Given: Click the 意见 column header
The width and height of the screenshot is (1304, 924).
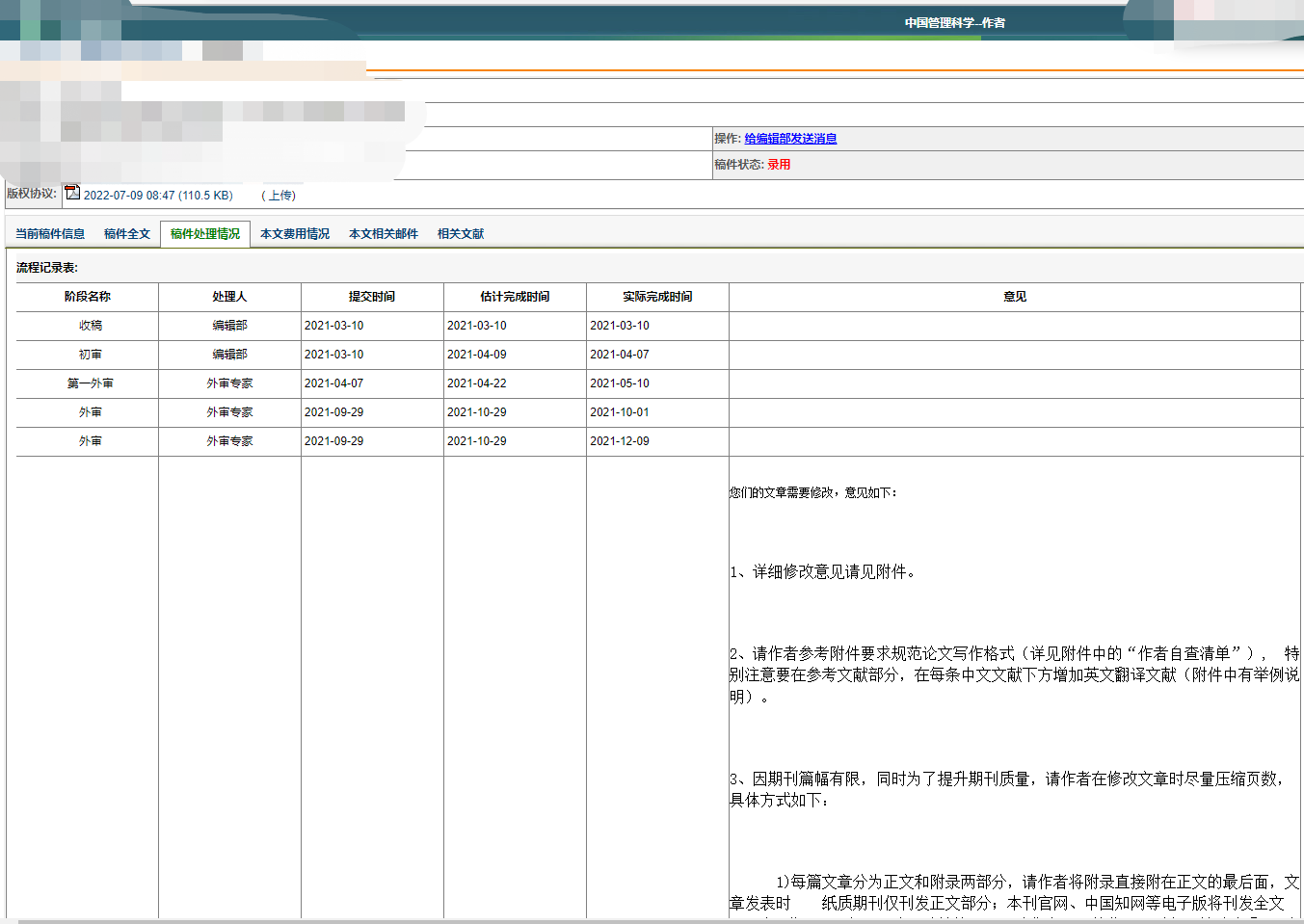Looking at the screenshot, I should 1015,297.
